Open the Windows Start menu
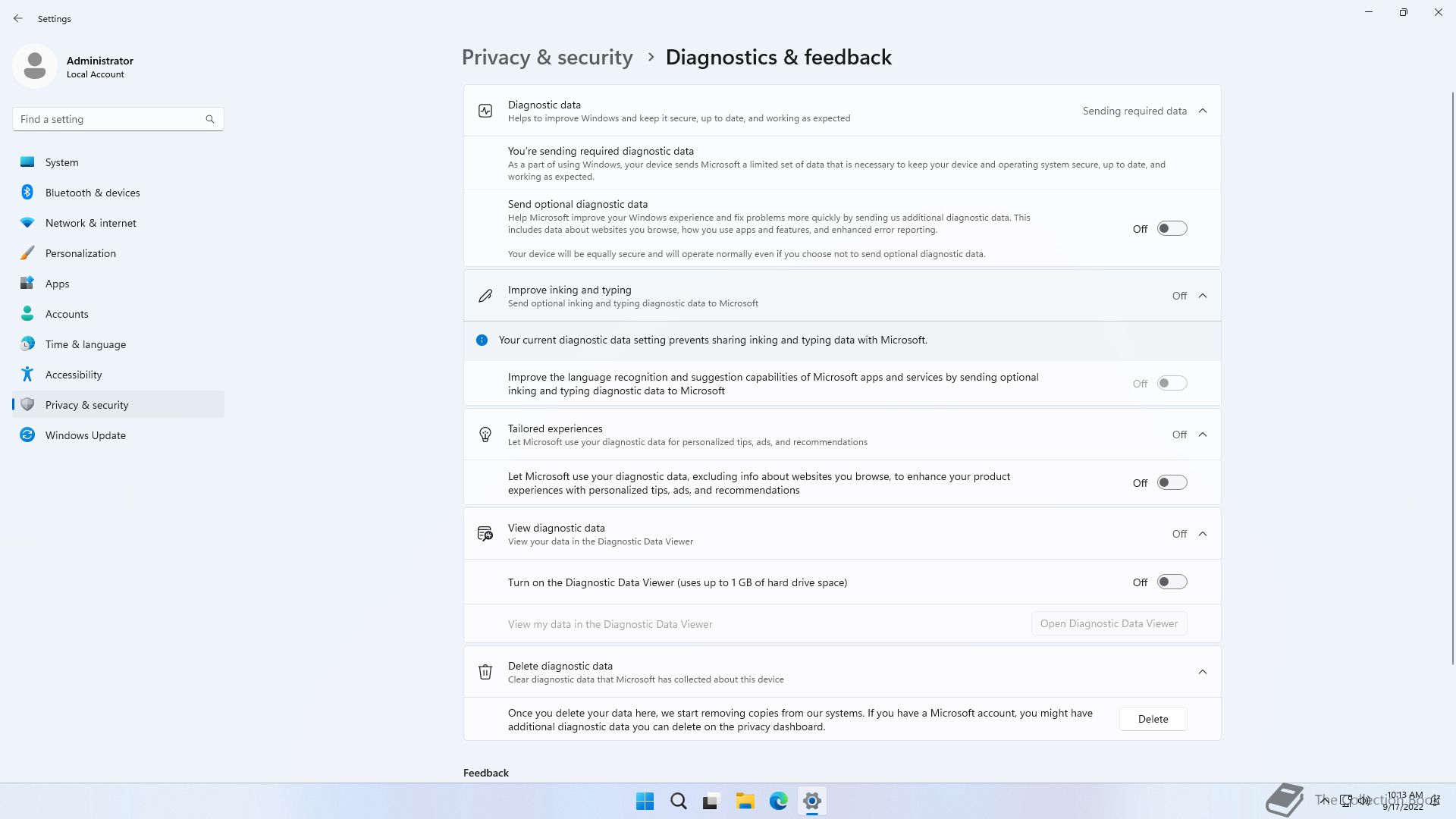The image size is (1456, 819). coord(645,802)
